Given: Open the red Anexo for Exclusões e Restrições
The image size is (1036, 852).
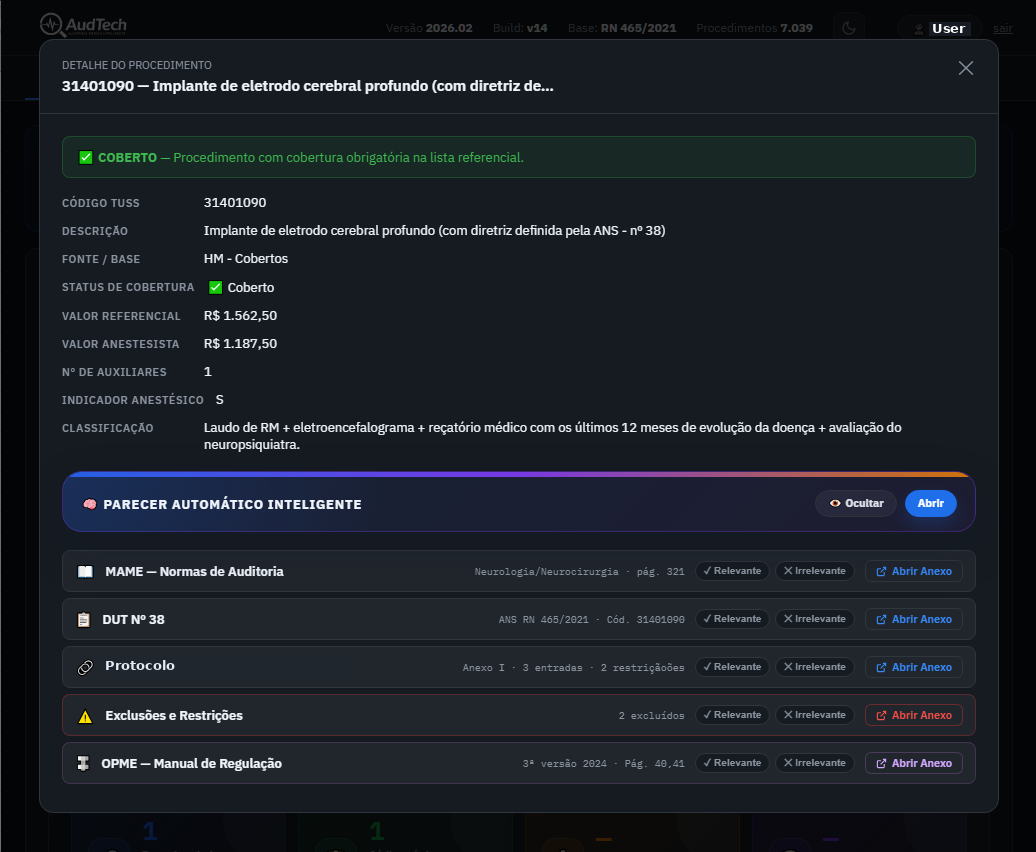Looking at the screenshot, I should tap(914, 715).
